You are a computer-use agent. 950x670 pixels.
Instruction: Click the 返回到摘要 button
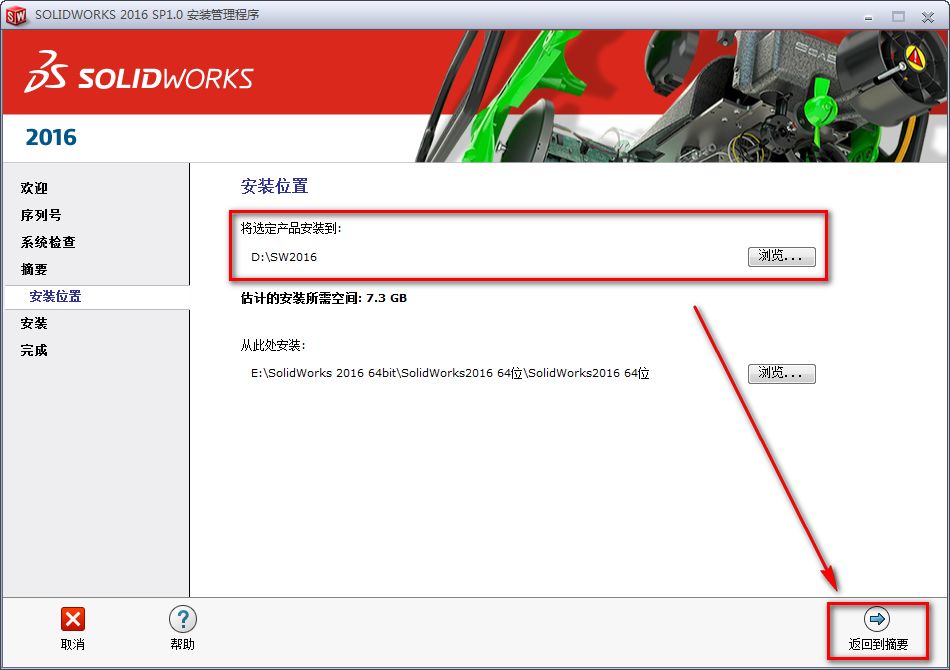point(877,644)
